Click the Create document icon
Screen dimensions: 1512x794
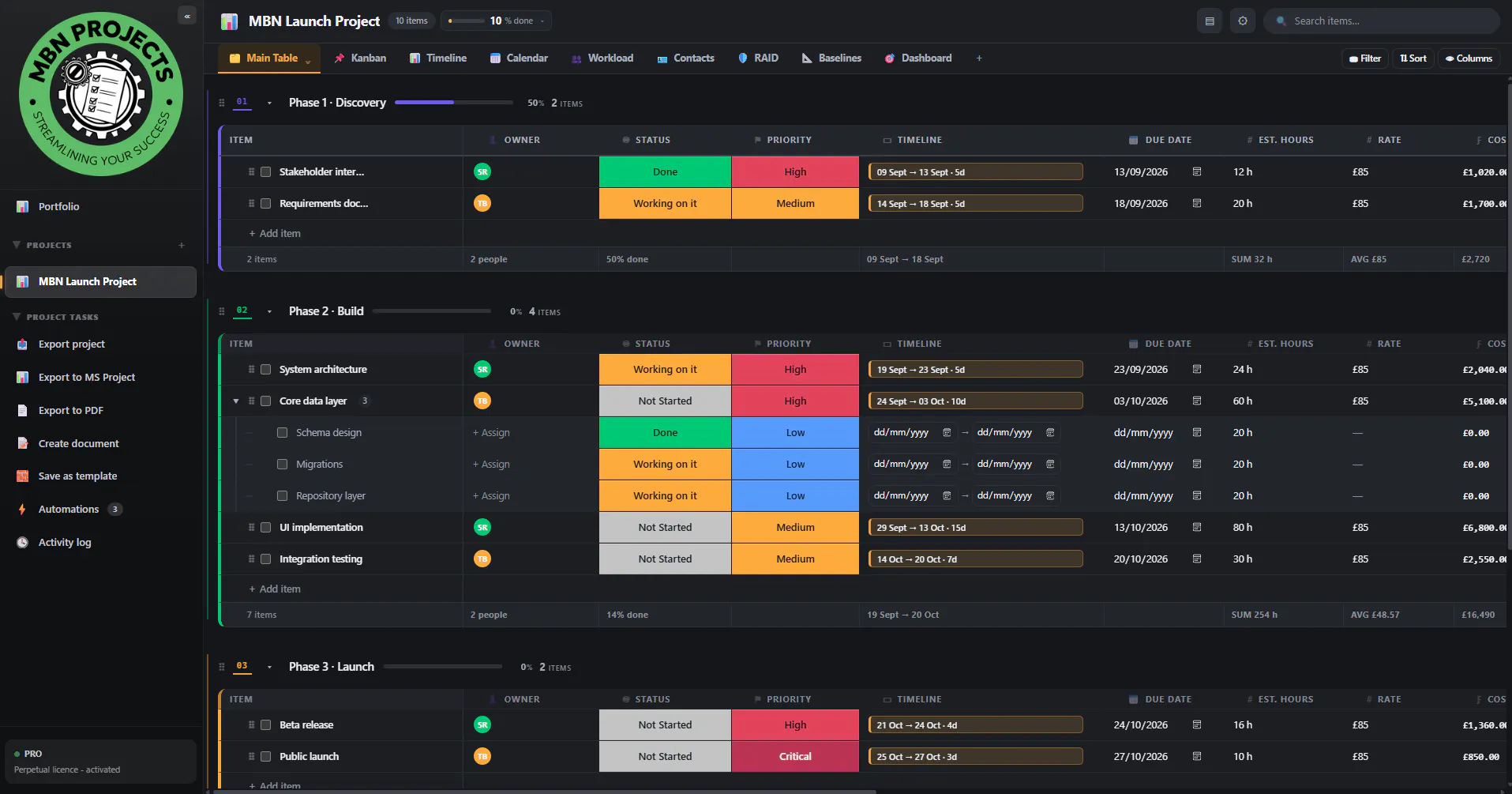(x=23, y=444)
